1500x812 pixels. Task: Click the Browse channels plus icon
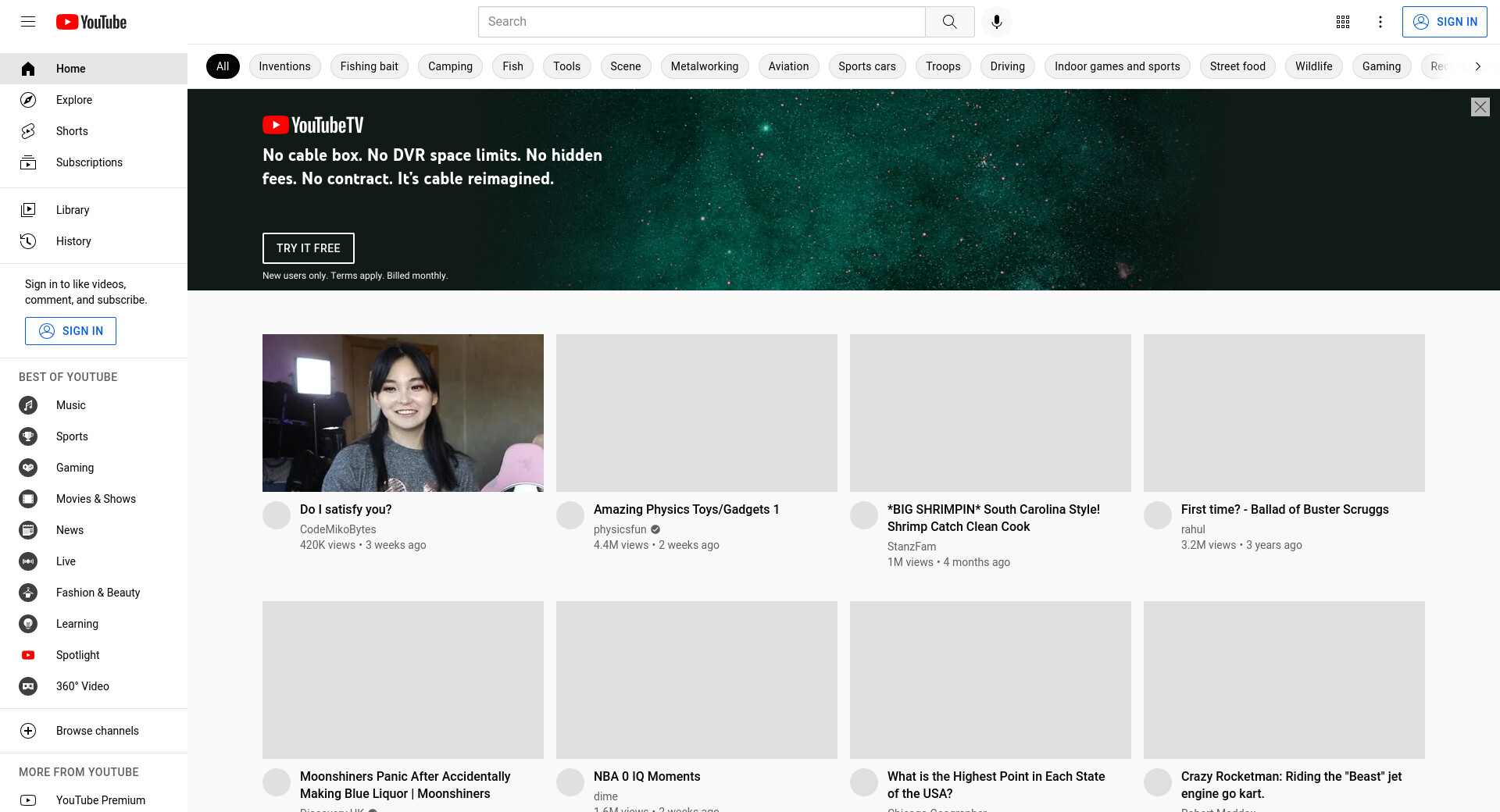(28, 731)
